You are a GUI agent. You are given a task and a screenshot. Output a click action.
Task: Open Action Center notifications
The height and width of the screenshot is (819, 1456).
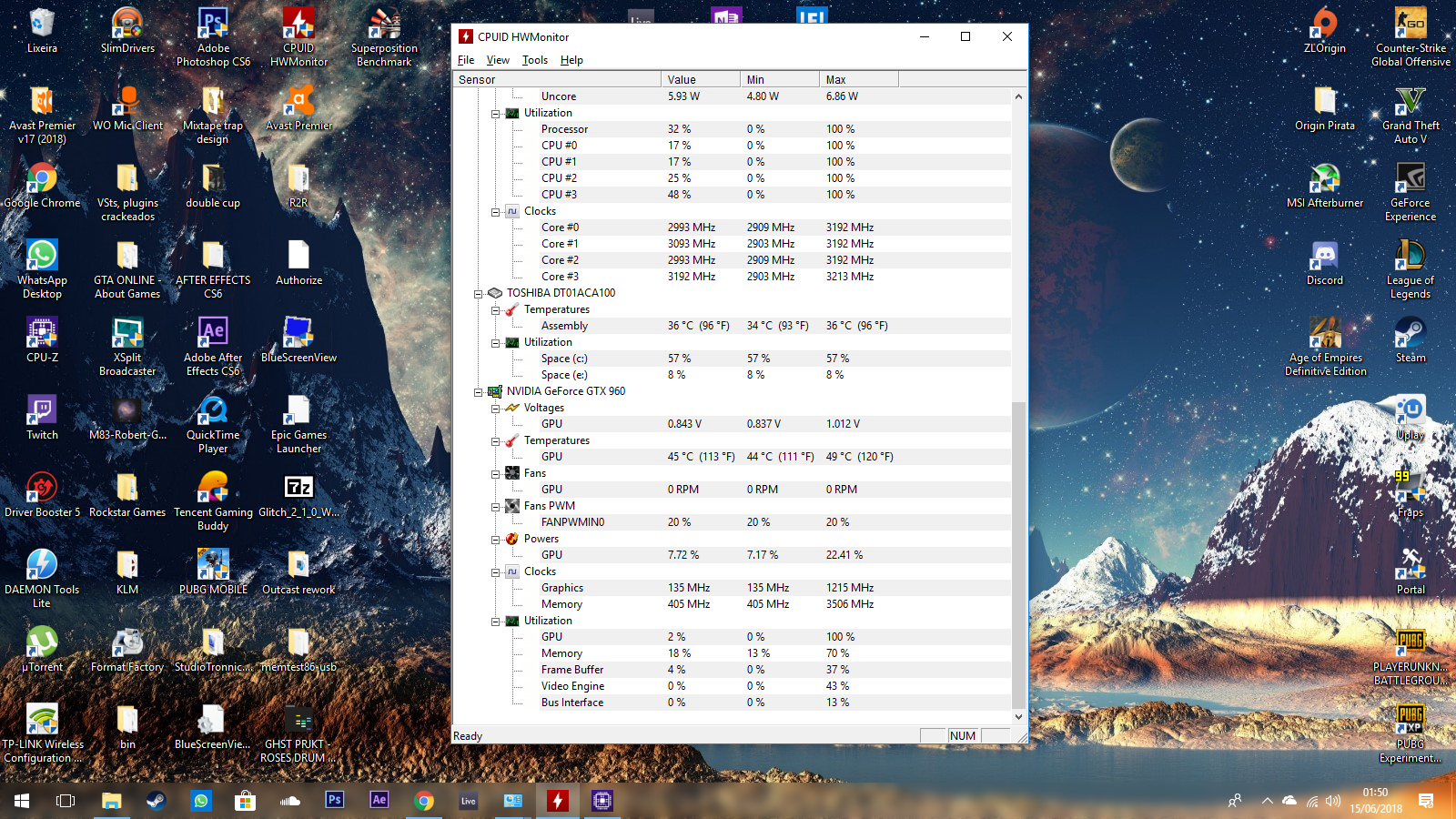(1426, 801)
